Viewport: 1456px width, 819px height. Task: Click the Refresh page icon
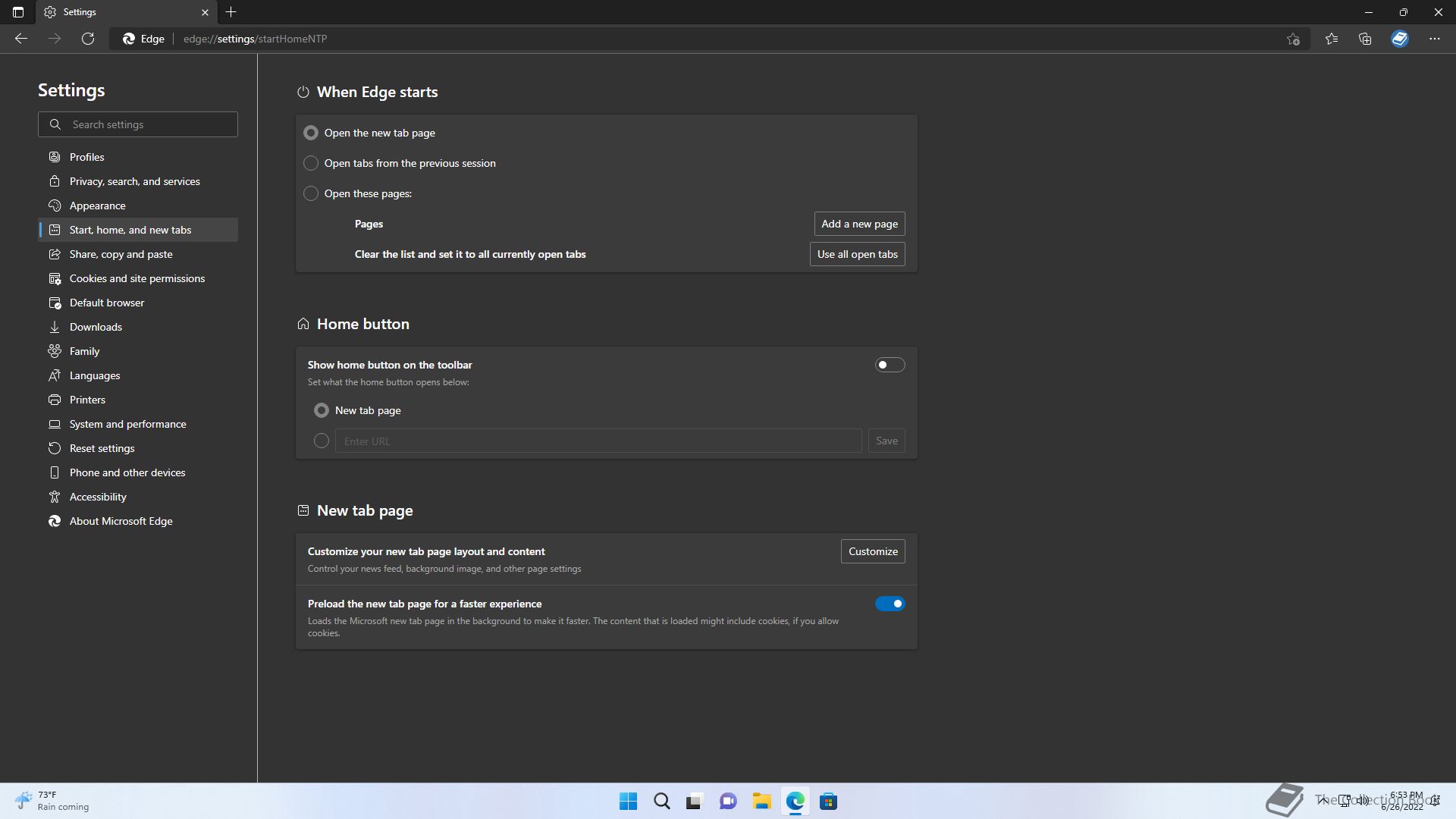[x=88, y=39]
